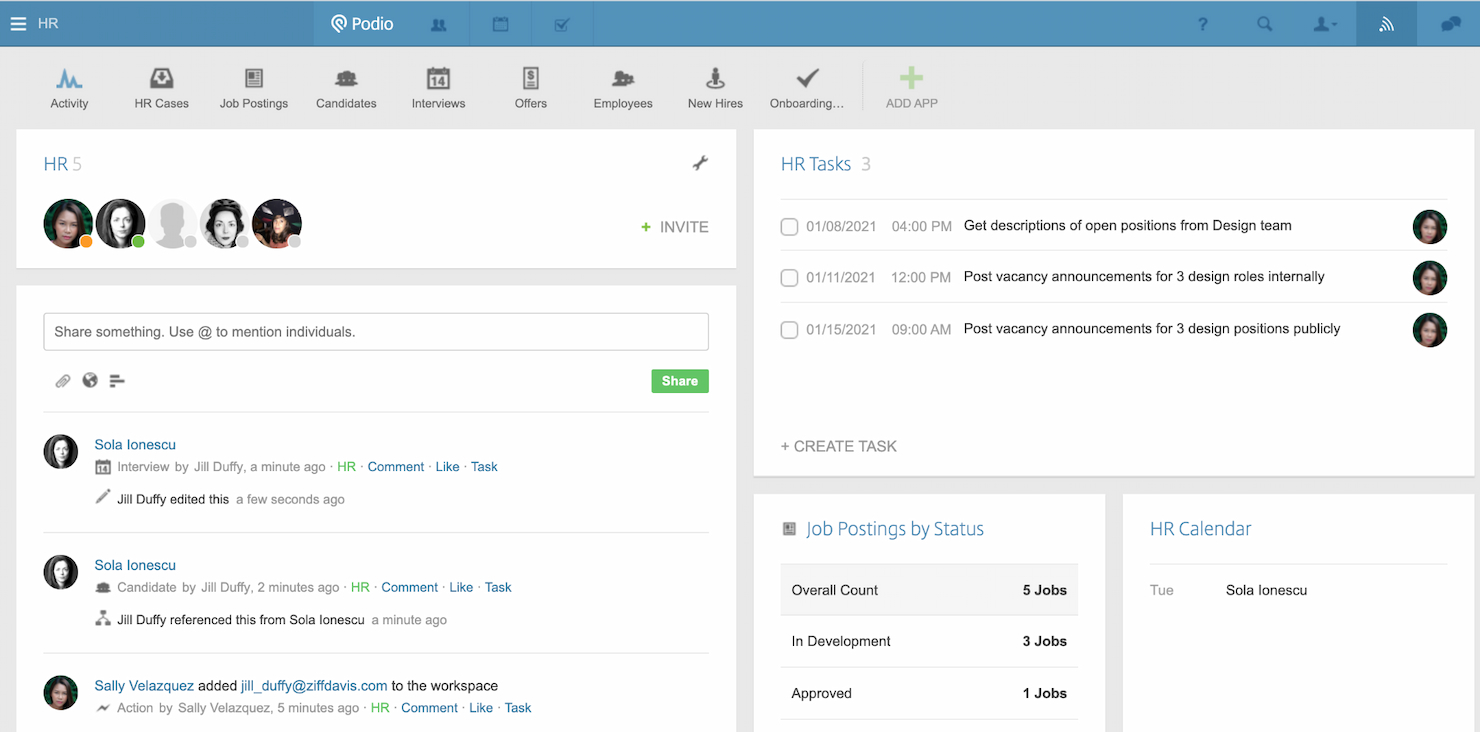The height and width of the screenshot is (732, 1480).
Task: Click INVITE to add members
Action: click(x=675, y=227)
